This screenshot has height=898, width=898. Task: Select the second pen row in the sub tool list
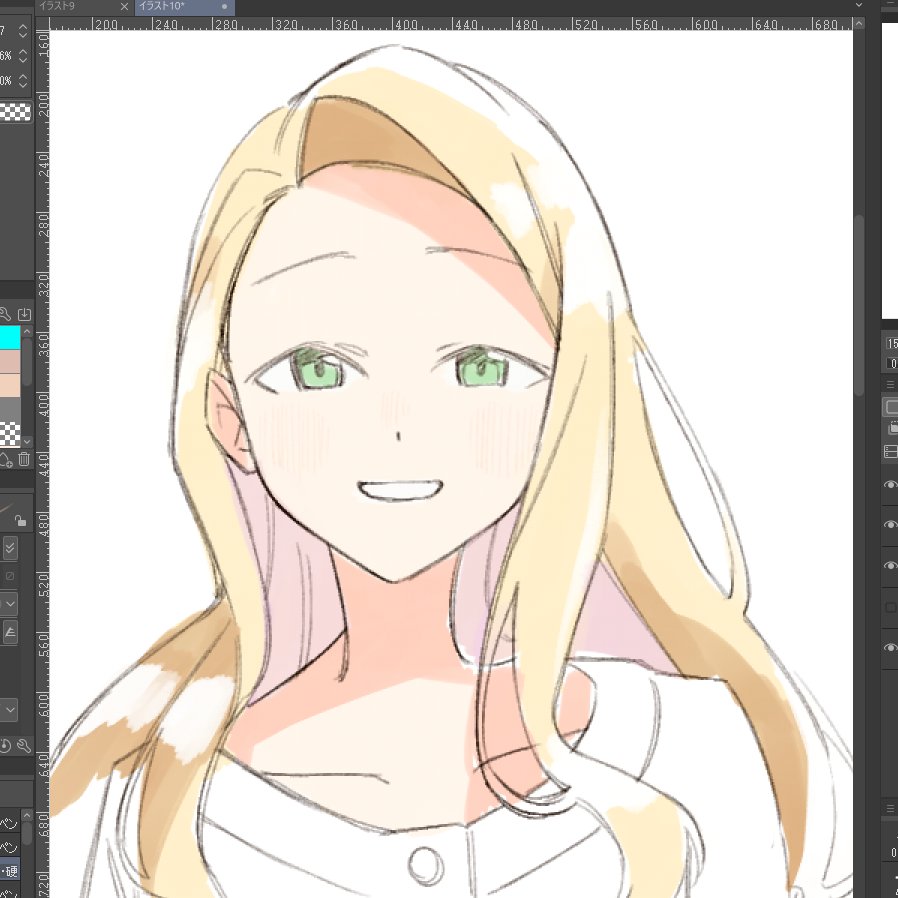(10, 847)
